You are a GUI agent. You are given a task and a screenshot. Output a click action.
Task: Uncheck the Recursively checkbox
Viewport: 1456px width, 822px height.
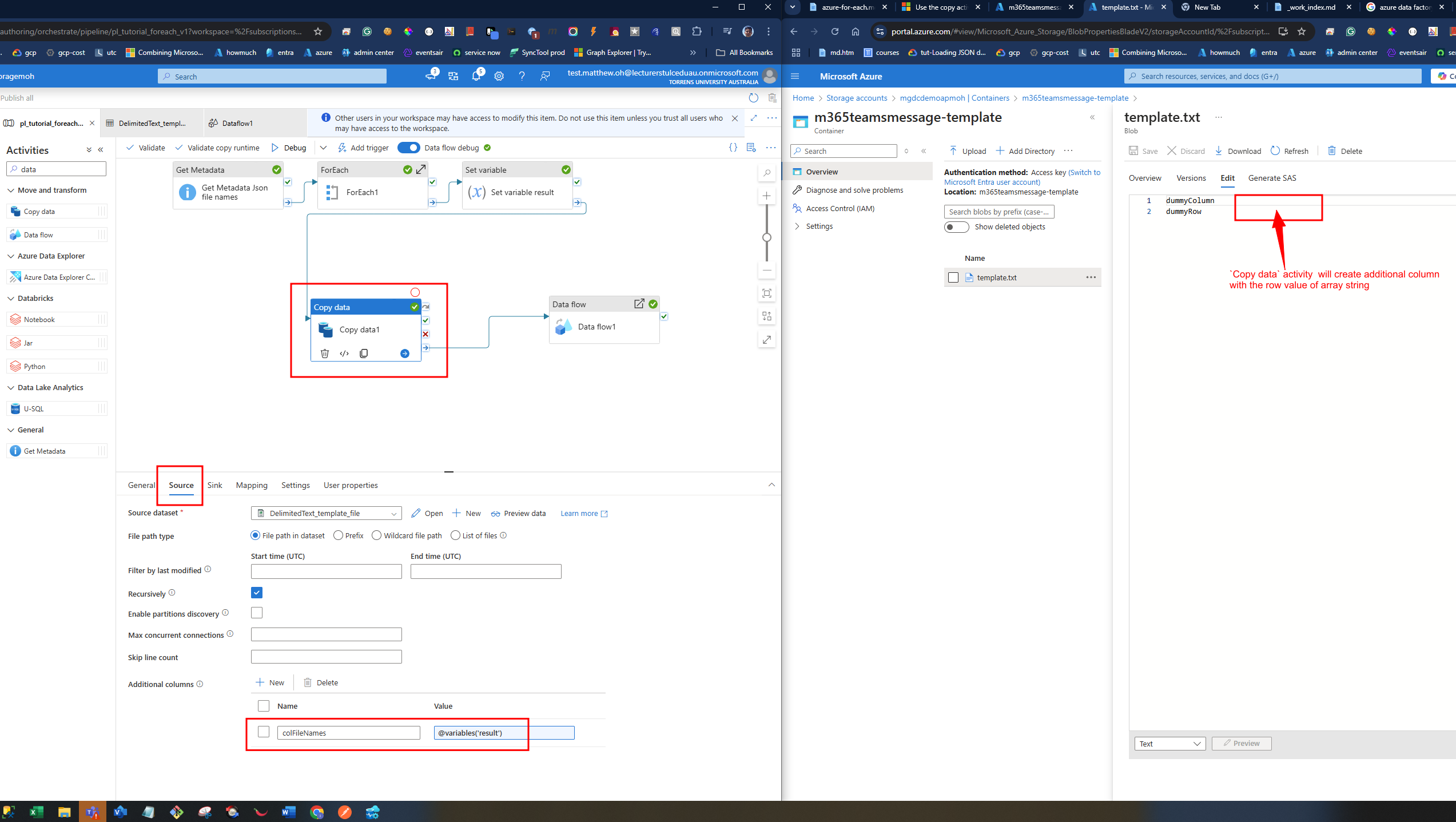coord(256,593)
